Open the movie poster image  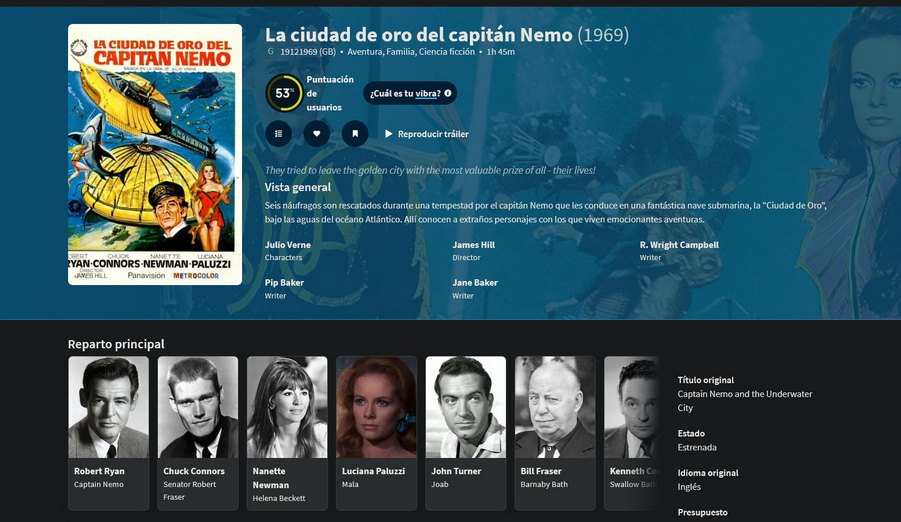click(155, 154)
